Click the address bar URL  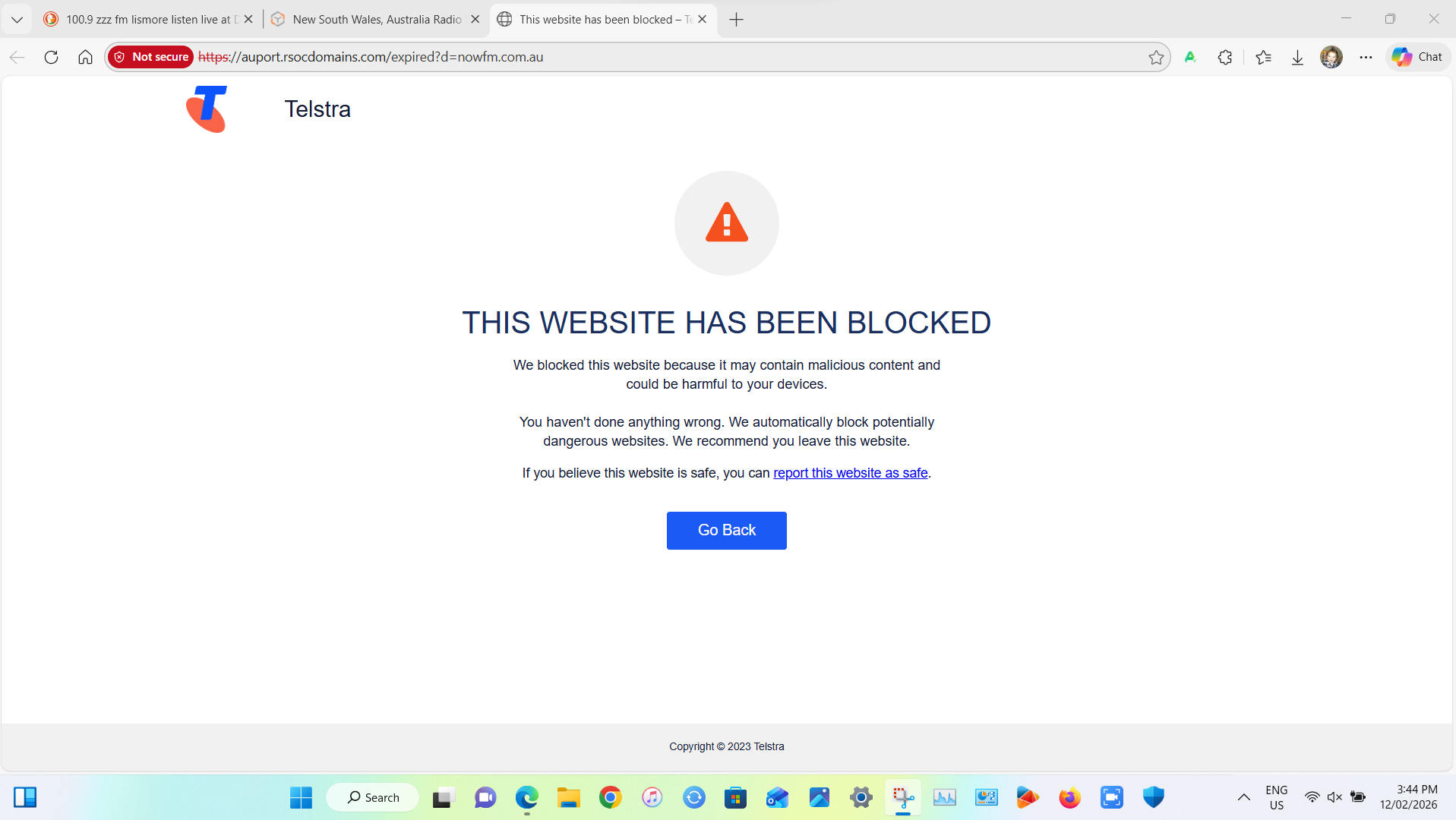(x=371, y=57)
